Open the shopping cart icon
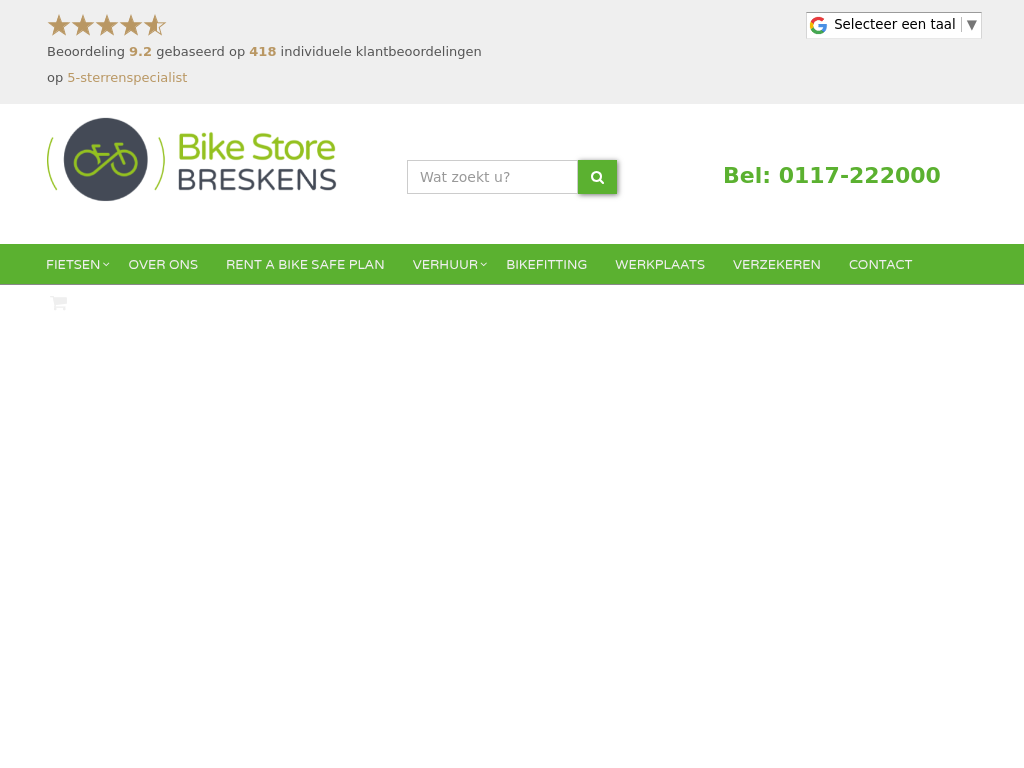Image resolution: width=1024 pixels, height=768 pixels. 59,303
